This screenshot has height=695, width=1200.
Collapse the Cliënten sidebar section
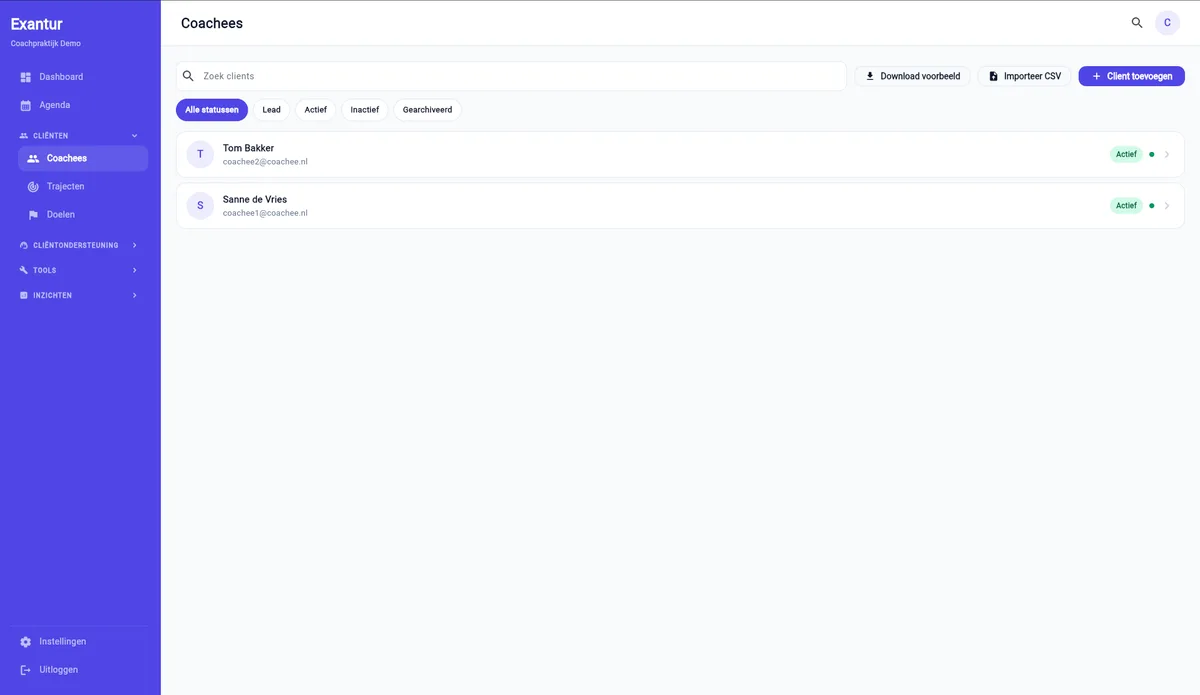click(x=134, y=135)
